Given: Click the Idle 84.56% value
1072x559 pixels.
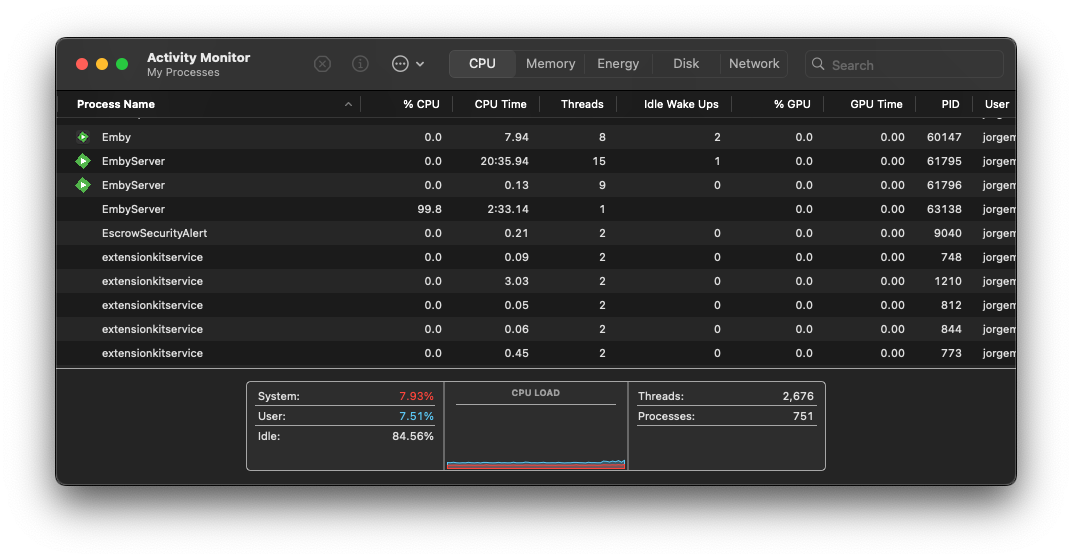Looking at the screenshot, I should pos(413,436).
